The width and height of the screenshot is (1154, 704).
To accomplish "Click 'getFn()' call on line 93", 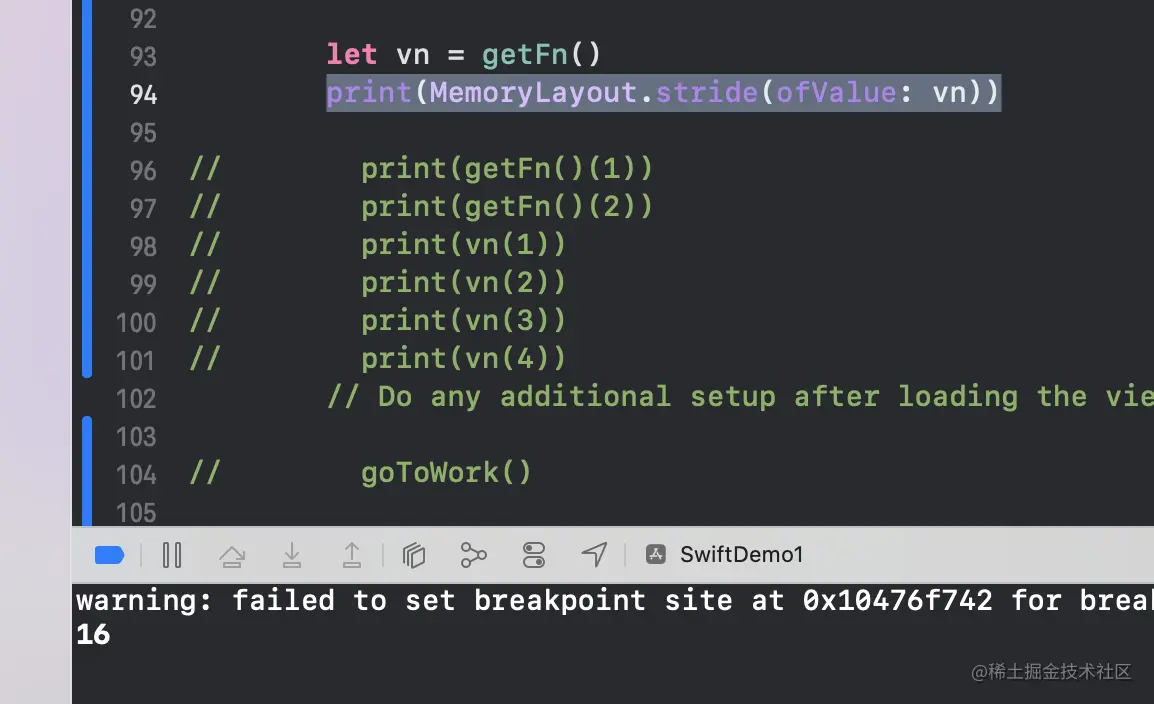I will tap(542, 54).
